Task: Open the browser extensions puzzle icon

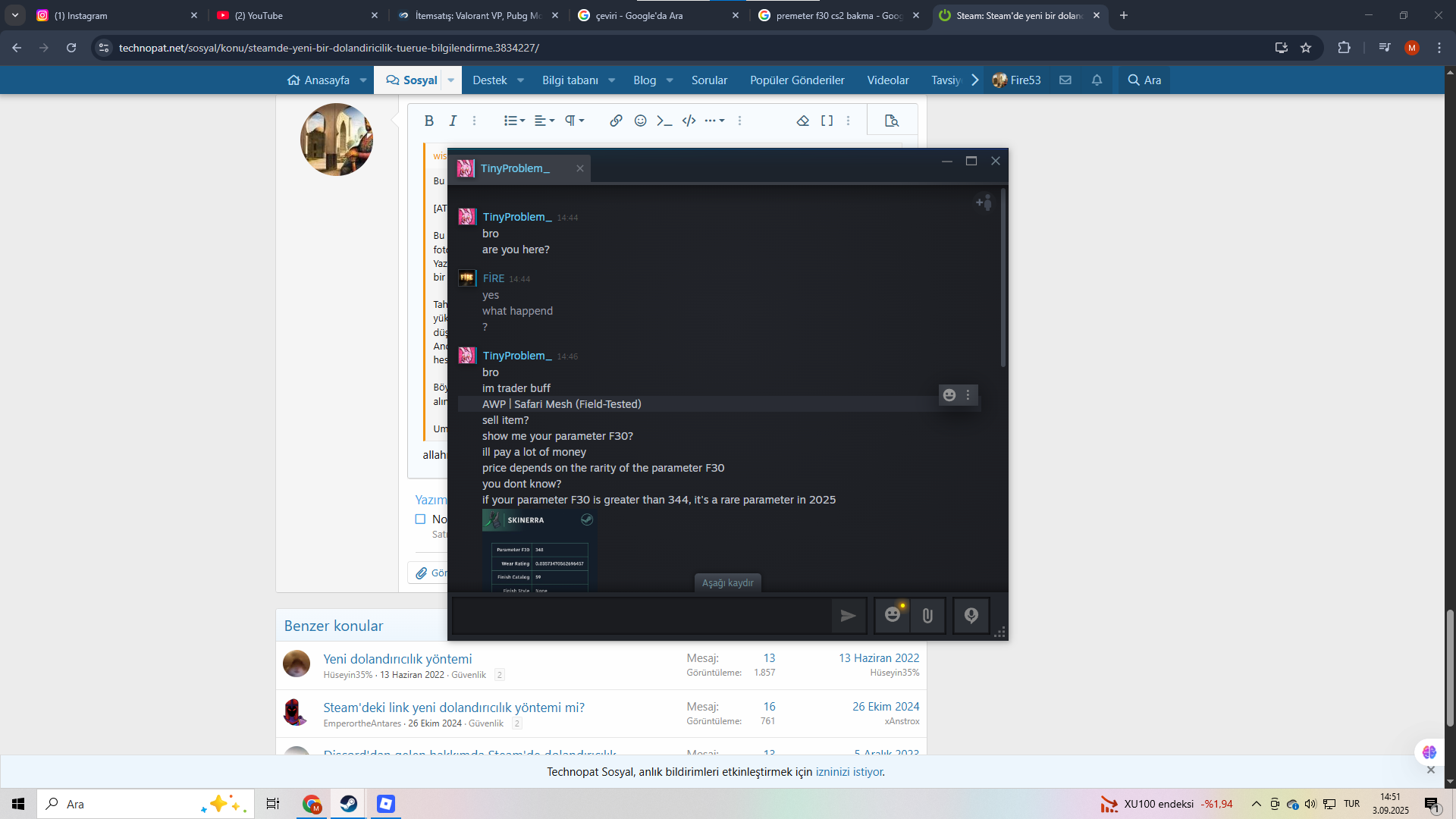Action: 1344,48
